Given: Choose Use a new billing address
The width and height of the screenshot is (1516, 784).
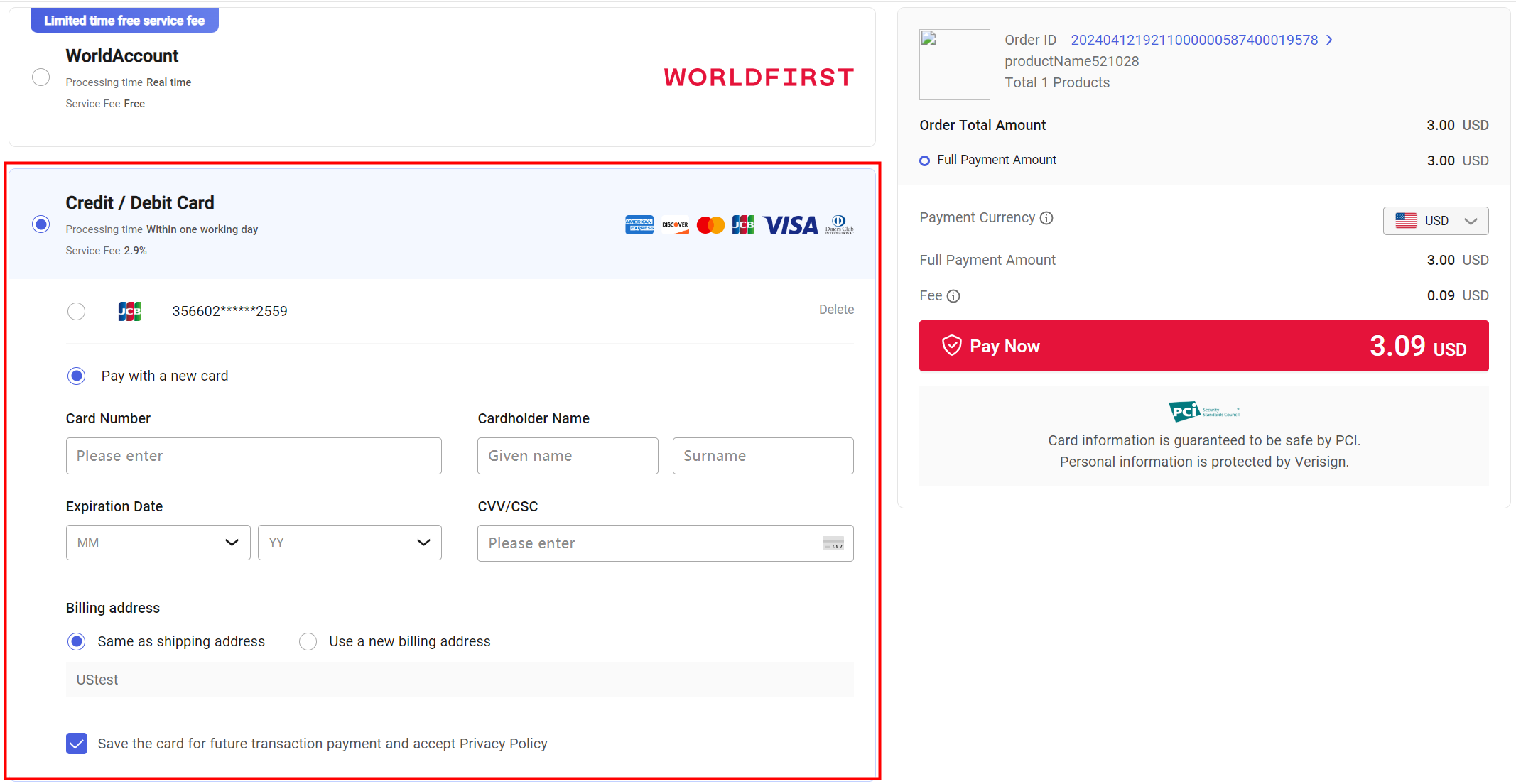Looking at the screenshot, I should (308, 641).
